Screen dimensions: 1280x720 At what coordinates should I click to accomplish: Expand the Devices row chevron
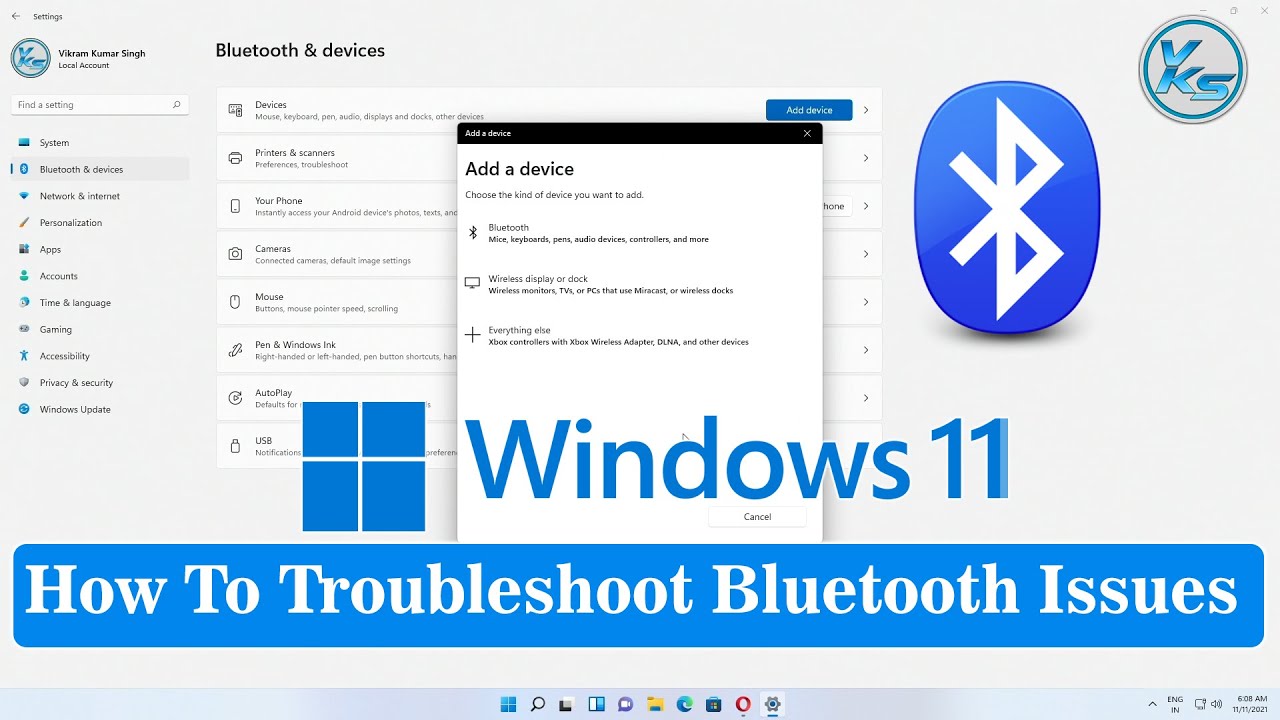click(x=866, y=110)
